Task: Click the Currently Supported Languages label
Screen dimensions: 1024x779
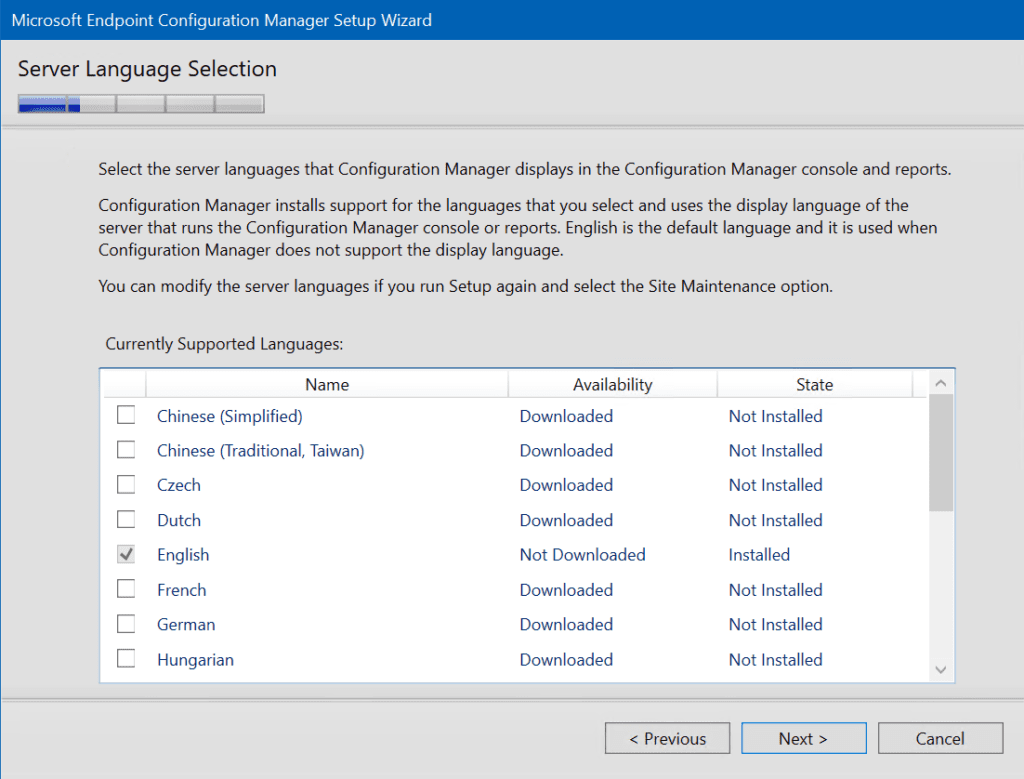Action: tap(224, 344)
